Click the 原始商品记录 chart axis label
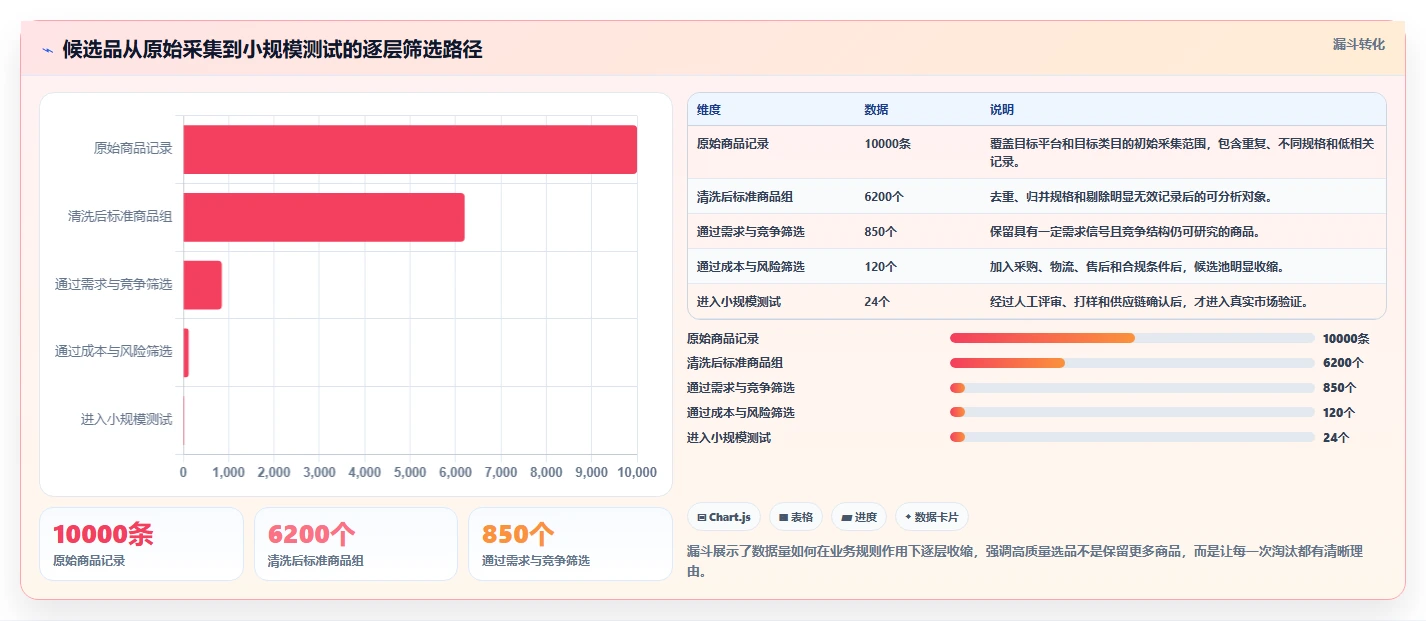Viewport: 1426px width, 621px height. click(133, 149)
